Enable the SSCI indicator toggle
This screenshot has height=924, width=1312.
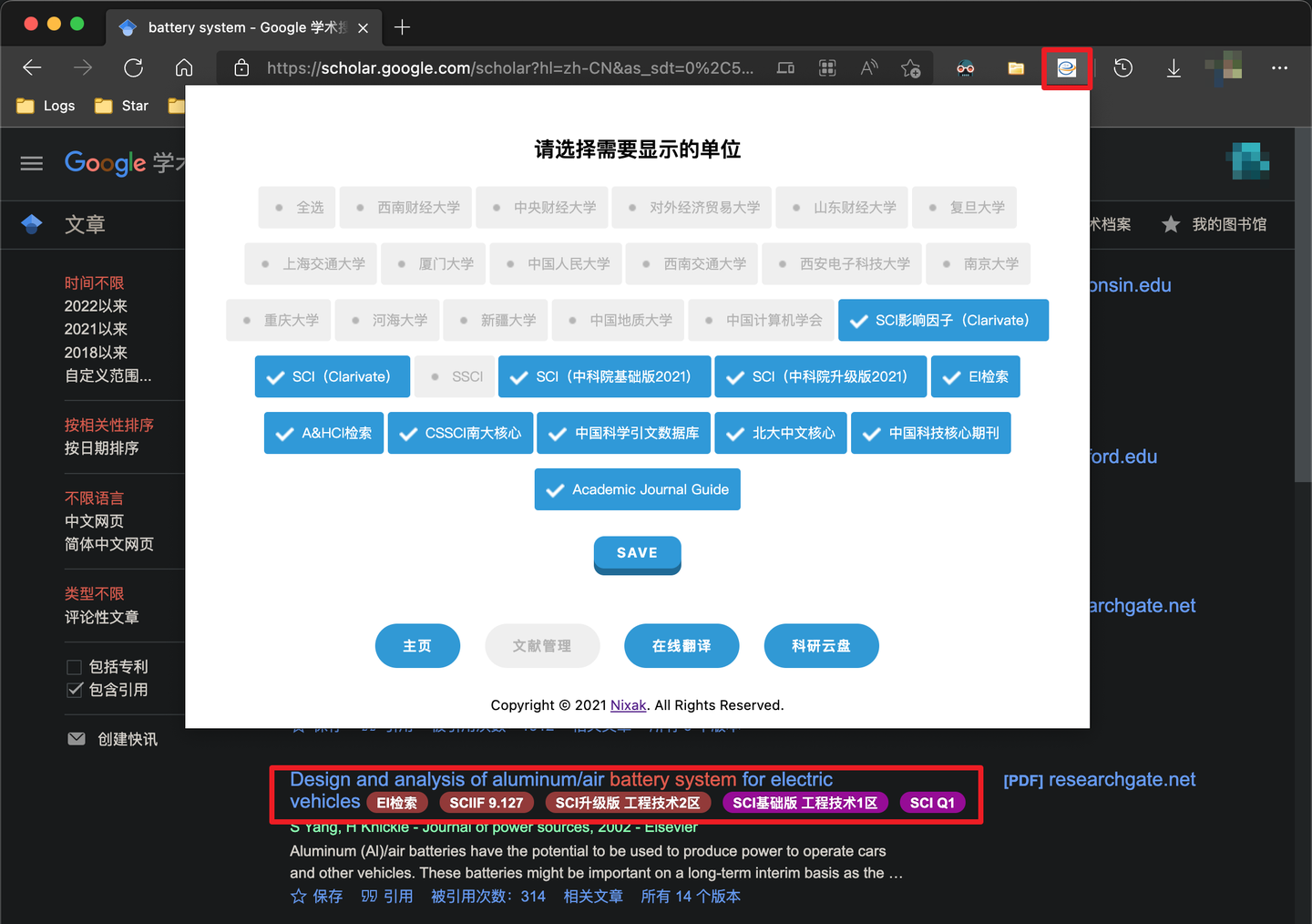coord(454,376)
